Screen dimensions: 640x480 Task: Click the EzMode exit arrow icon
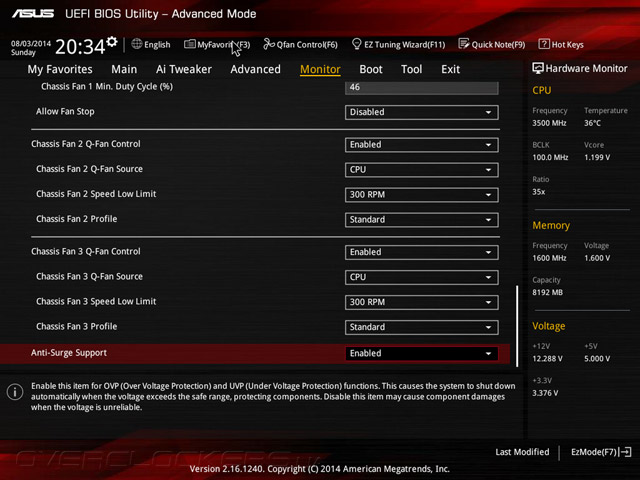pyautogui.click(x=625, y=452)
